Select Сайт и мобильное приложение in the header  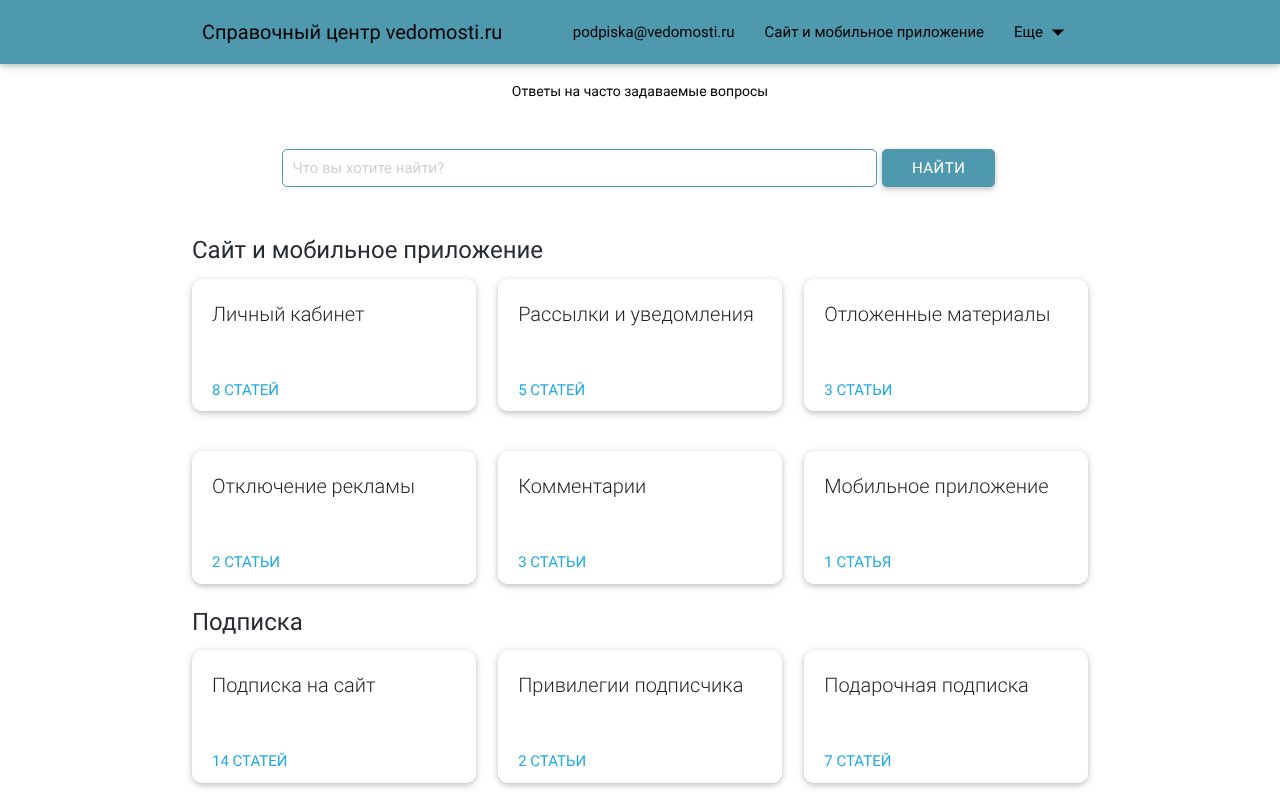(x=874, y=32)
